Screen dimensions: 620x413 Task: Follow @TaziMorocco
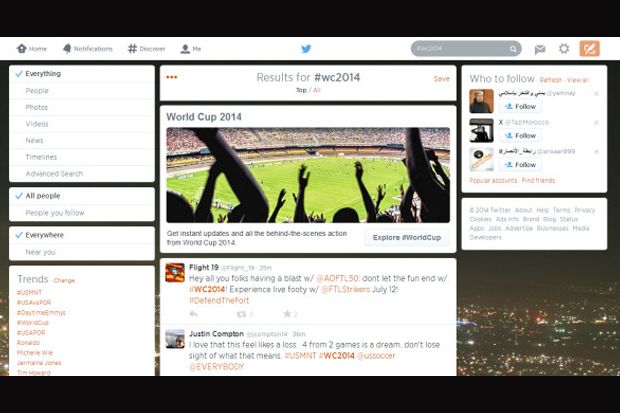coord(520,136)
